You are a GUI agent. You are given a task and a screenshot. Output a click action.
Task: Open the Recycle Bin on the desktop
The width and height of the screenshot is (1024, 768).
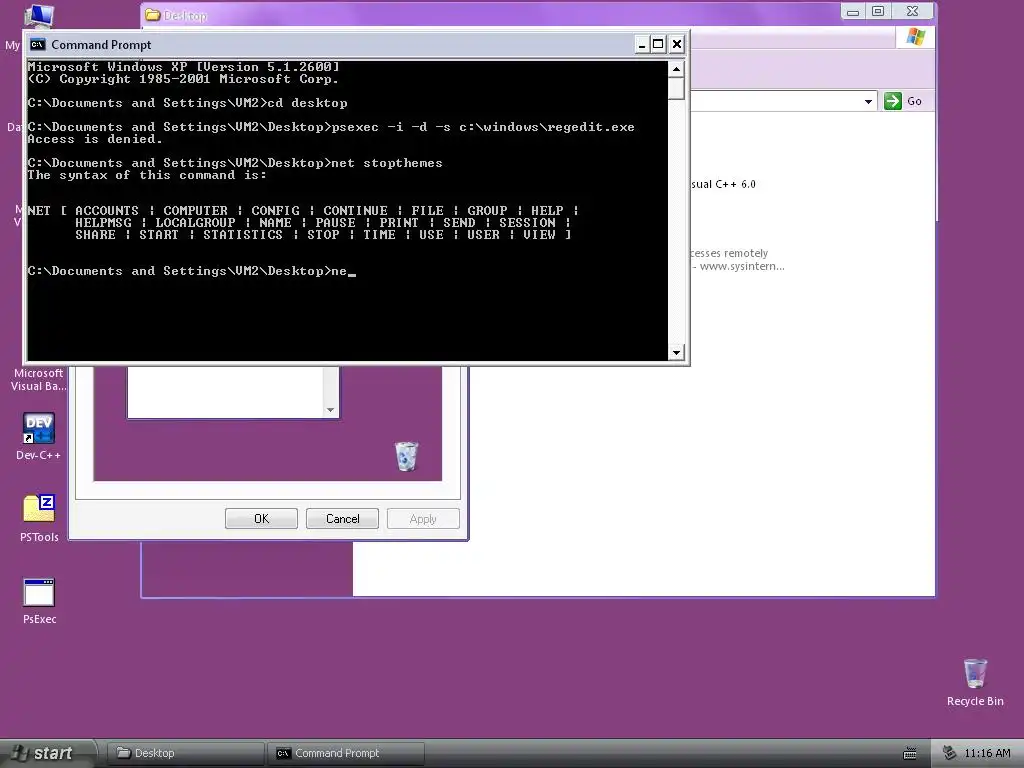[975, 682]
